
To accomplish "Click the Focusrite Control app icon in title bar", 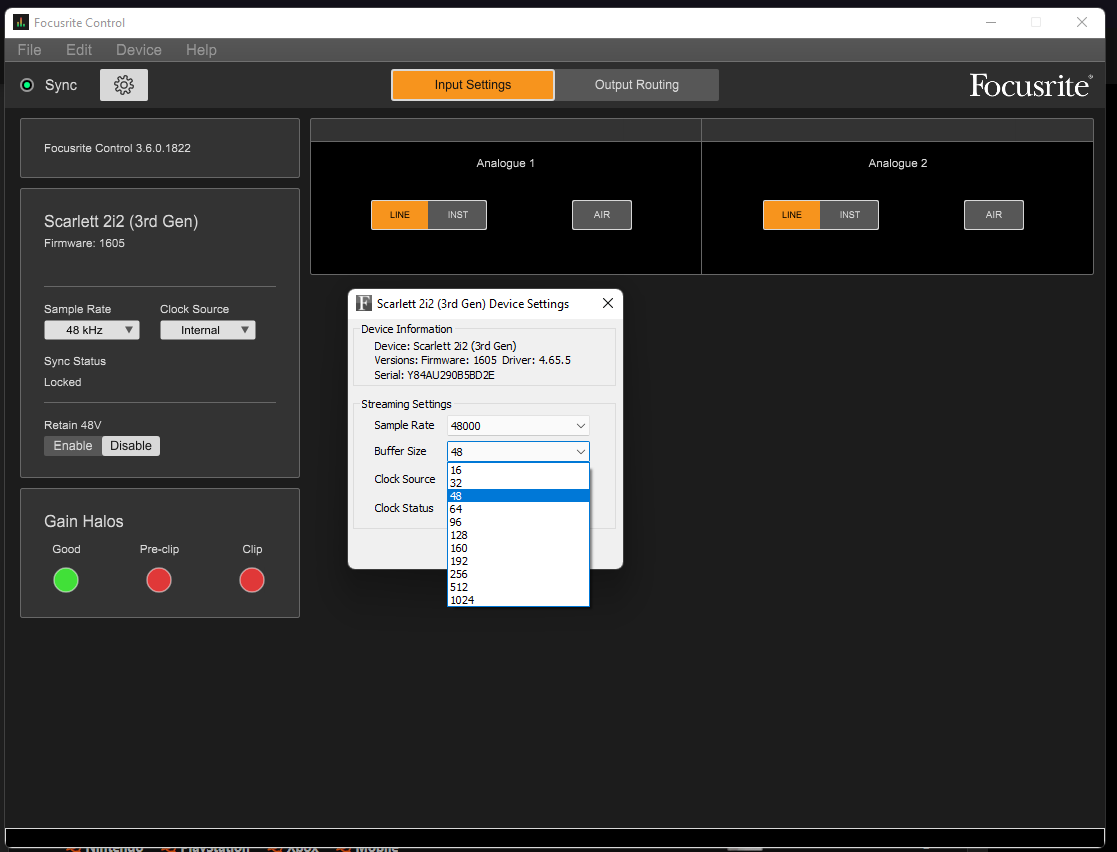I will [x=21, y=23].
